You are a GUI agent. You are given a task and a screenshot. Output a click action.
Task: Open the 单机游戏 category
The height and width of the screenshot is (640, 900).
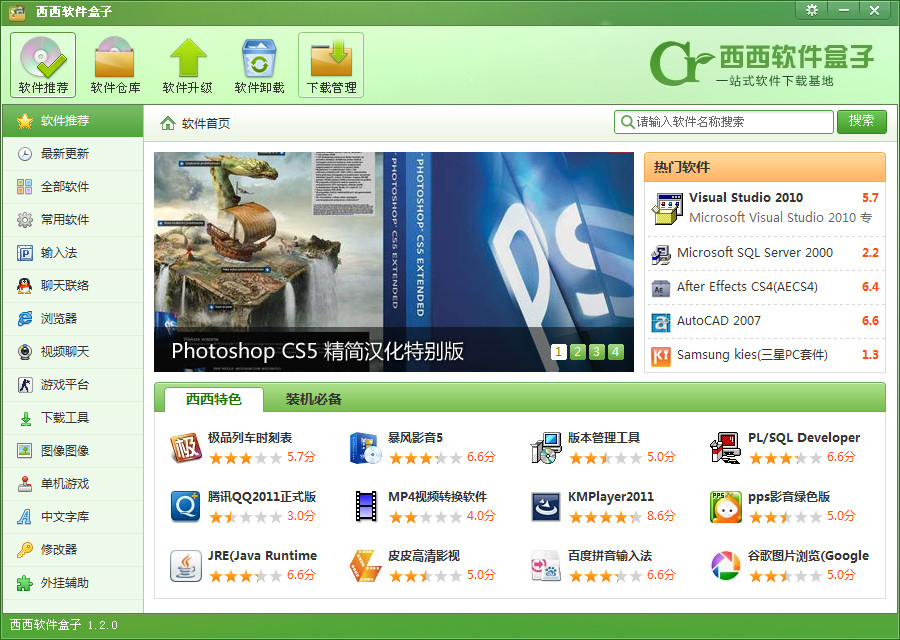pyautogui.click(x=73, y=484)
